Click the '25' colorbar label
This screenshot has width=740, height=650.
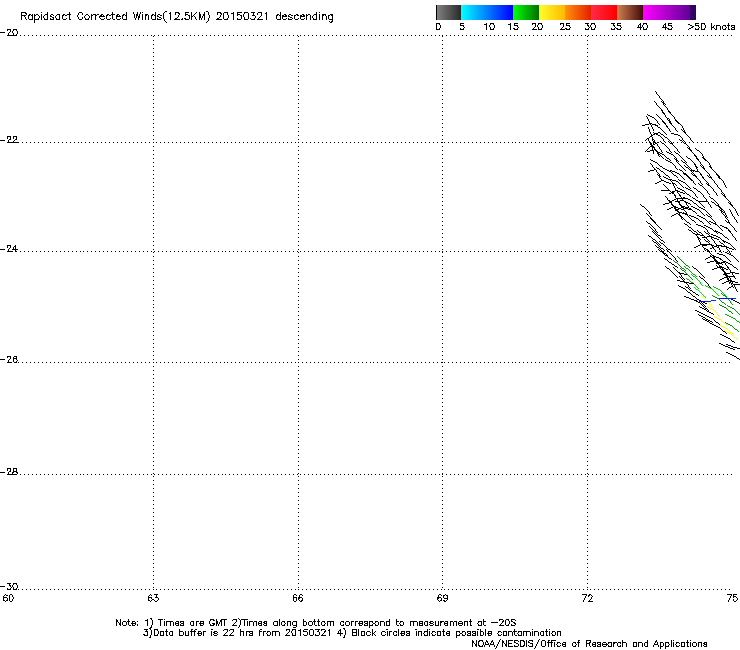564,27
